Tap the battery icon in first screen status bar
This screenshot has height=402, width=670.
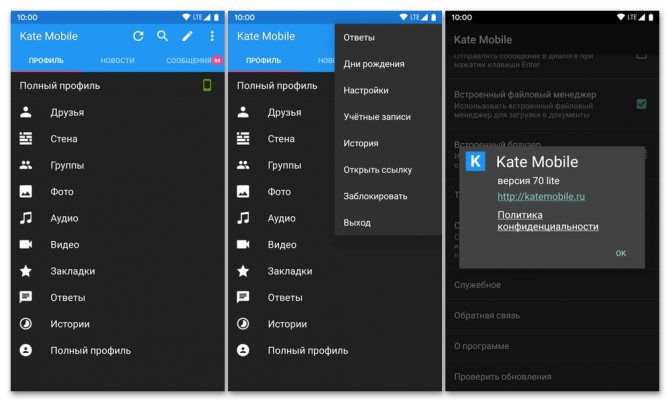(x=217, y=18)
